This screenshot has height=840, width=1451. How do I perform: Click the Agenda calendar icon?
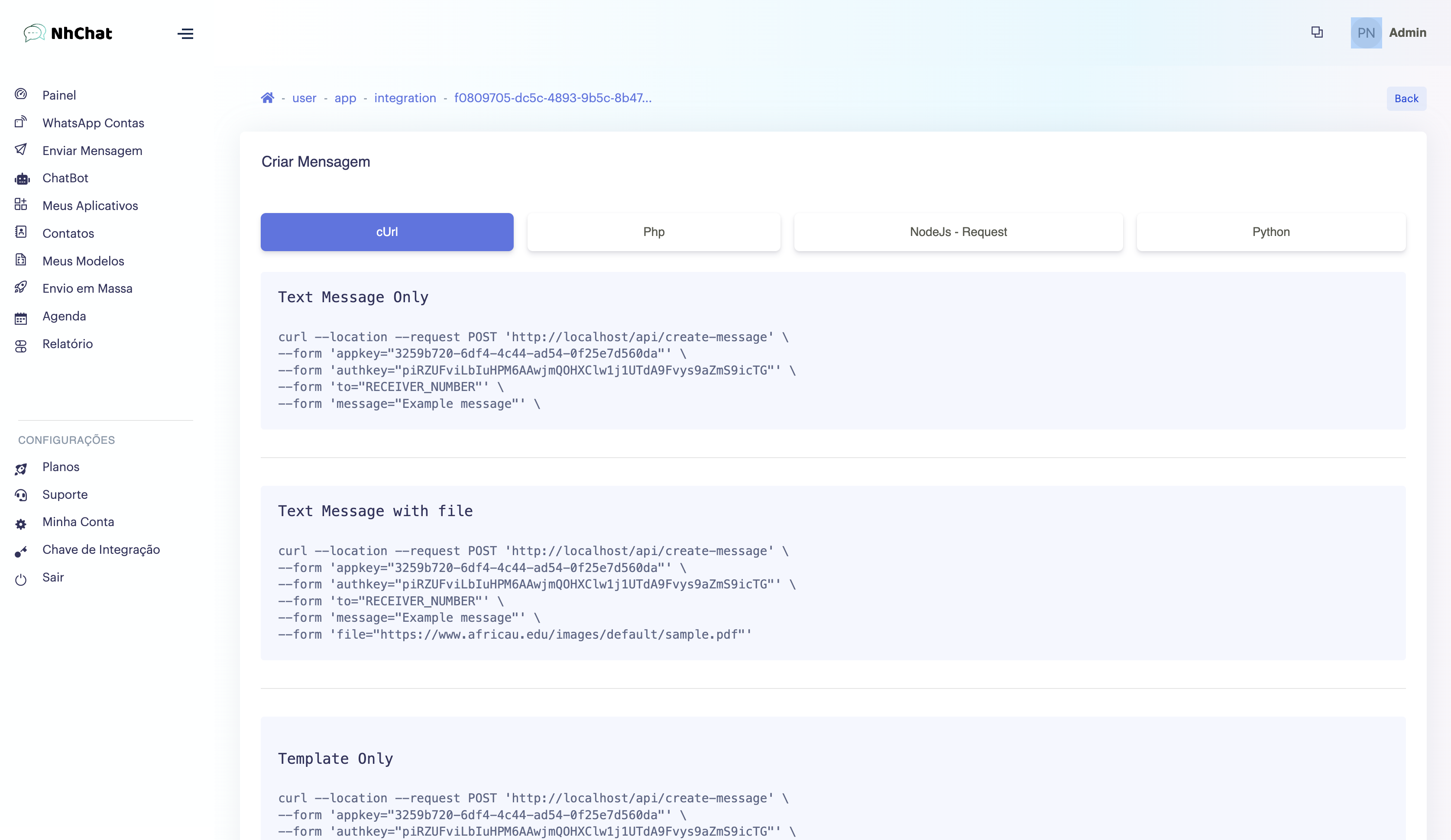(21, 318)
